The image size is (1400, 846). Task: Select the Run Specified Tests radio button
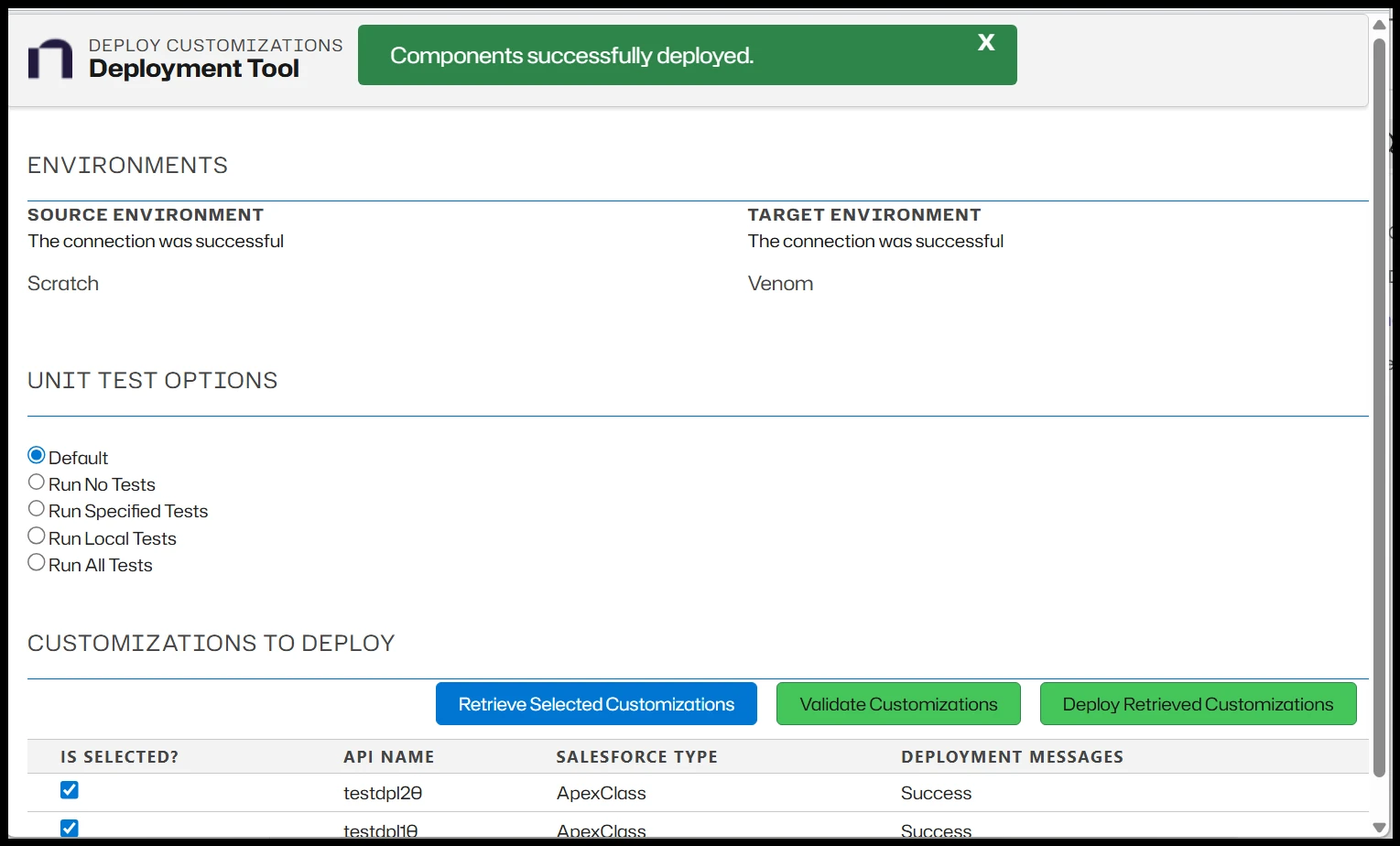(x=37, y=509)
